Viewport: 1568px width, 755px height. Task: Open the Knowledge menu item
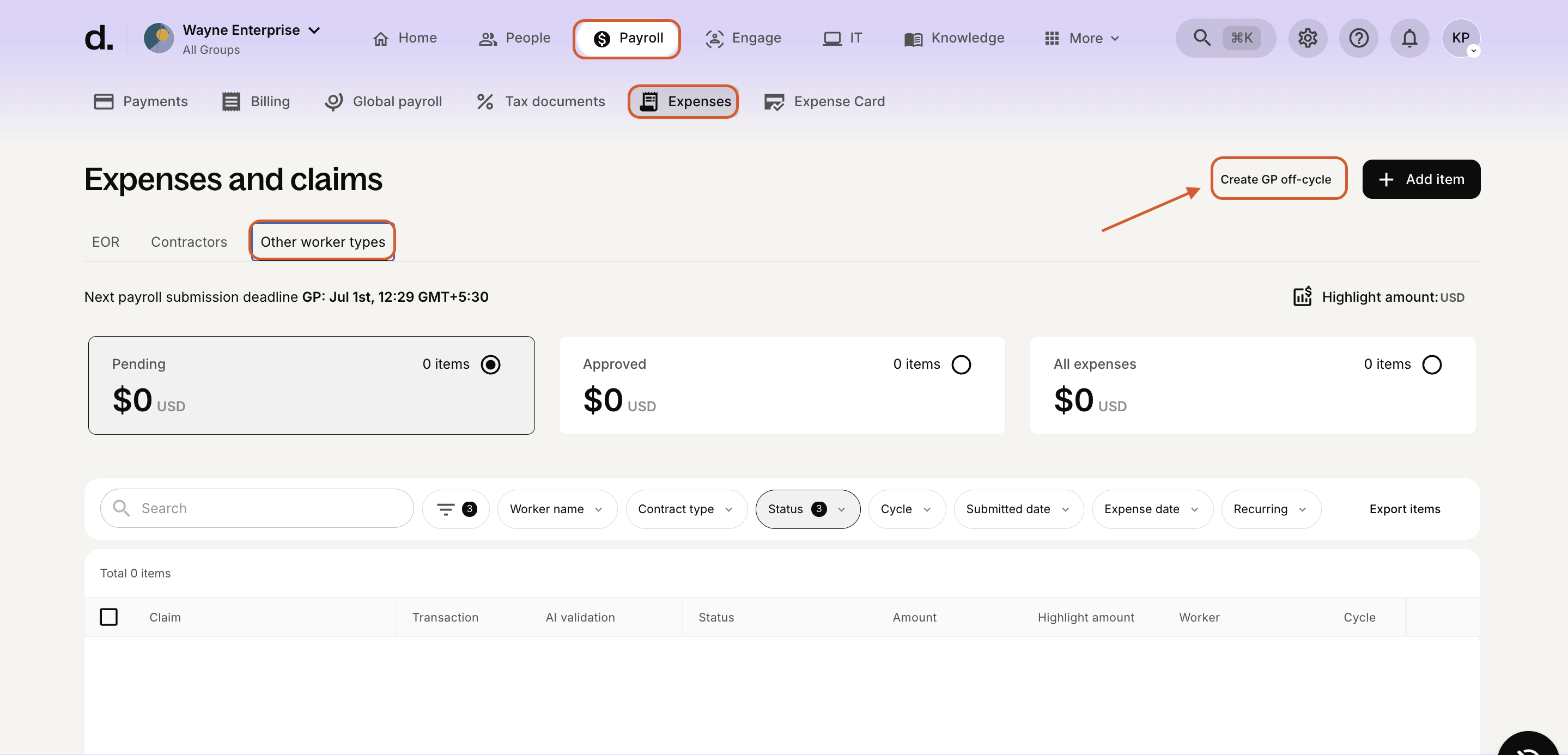[953, 38]
